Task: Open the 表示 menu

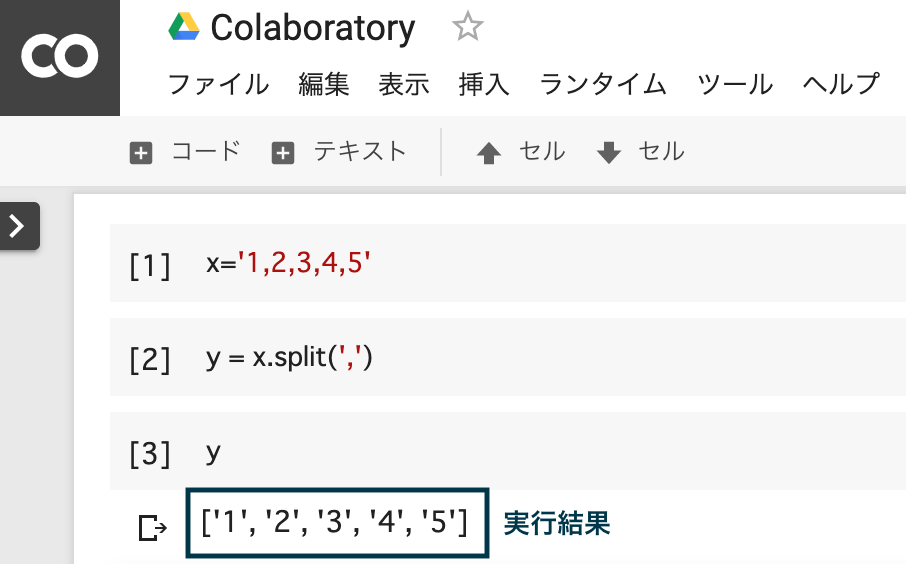Action: point(404,84)
